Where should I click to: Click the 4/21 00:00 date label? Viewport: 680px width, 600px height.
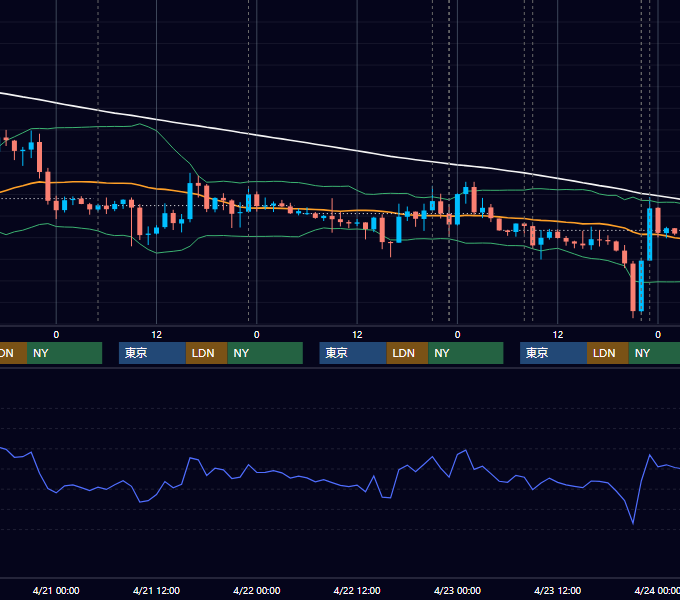pyautogui.click(x=56, y=590)
